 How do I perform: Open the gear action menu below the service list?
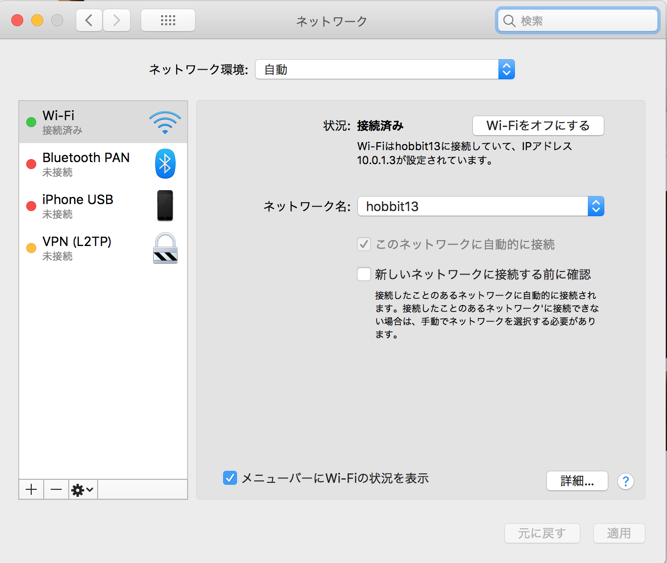83,489
